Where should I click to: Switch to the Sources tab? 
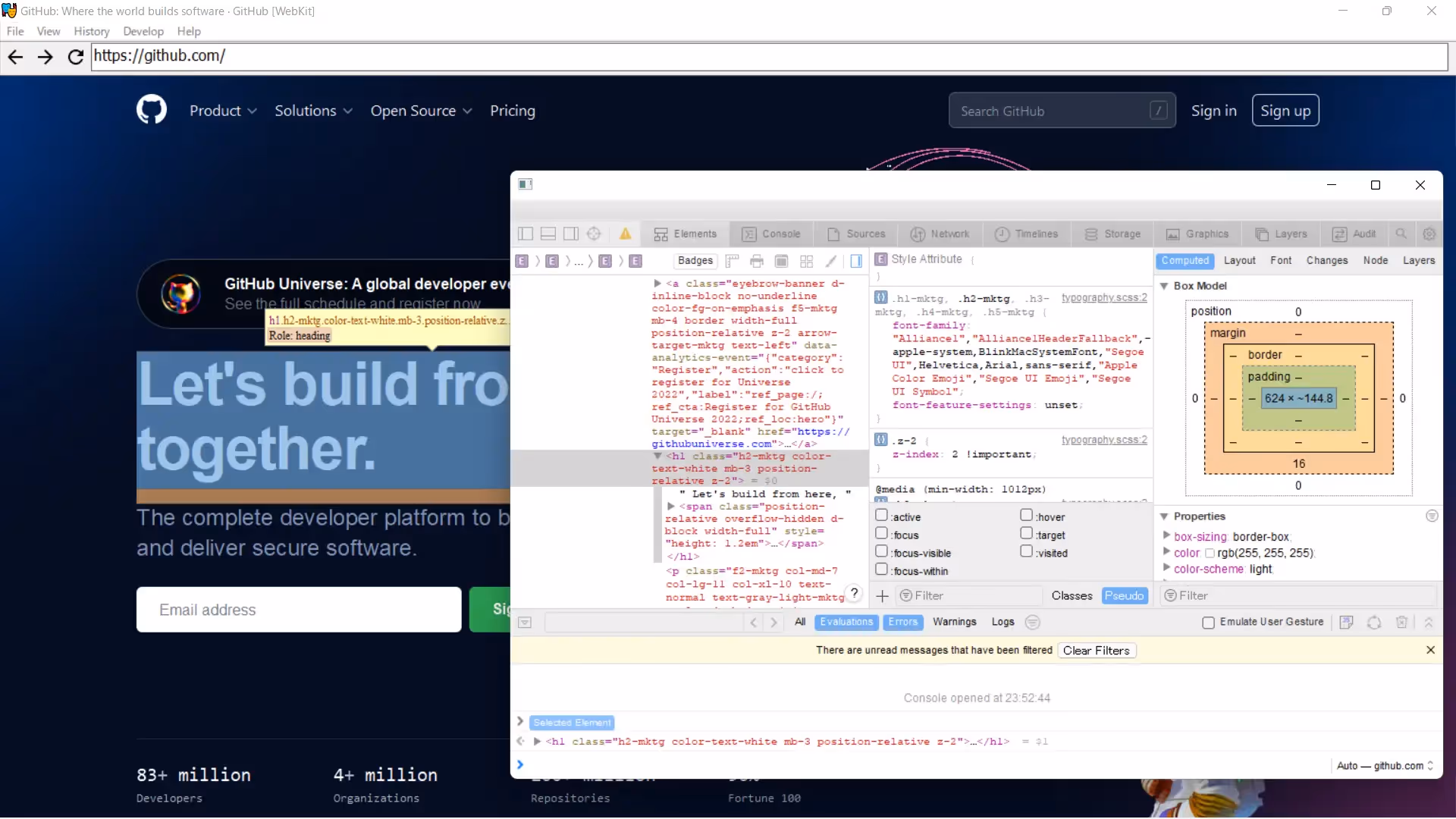click(856, 234)
